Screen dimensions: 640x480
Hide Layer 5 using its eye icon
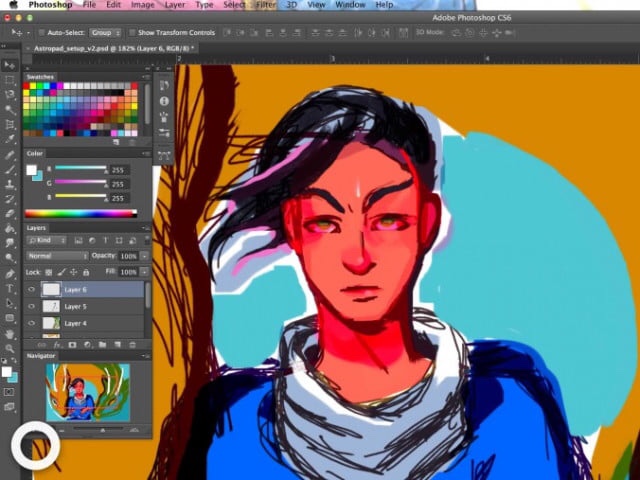[x=32, y=306]
